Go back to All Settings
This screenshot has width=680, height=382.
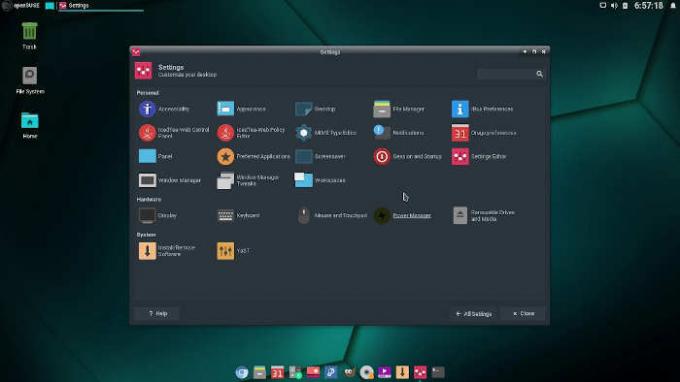click(x=474, y=313)
